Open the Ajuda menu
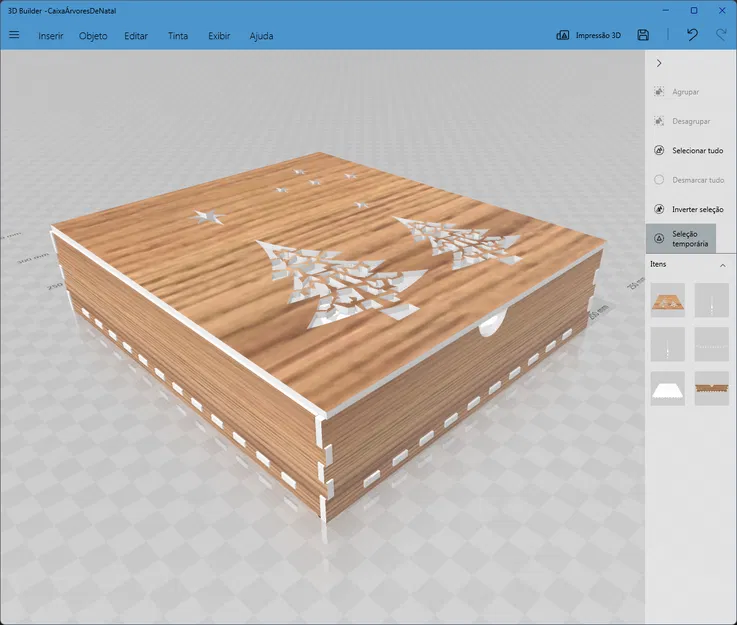The width and height of the screenshot is (737, 625). (261, 36)
